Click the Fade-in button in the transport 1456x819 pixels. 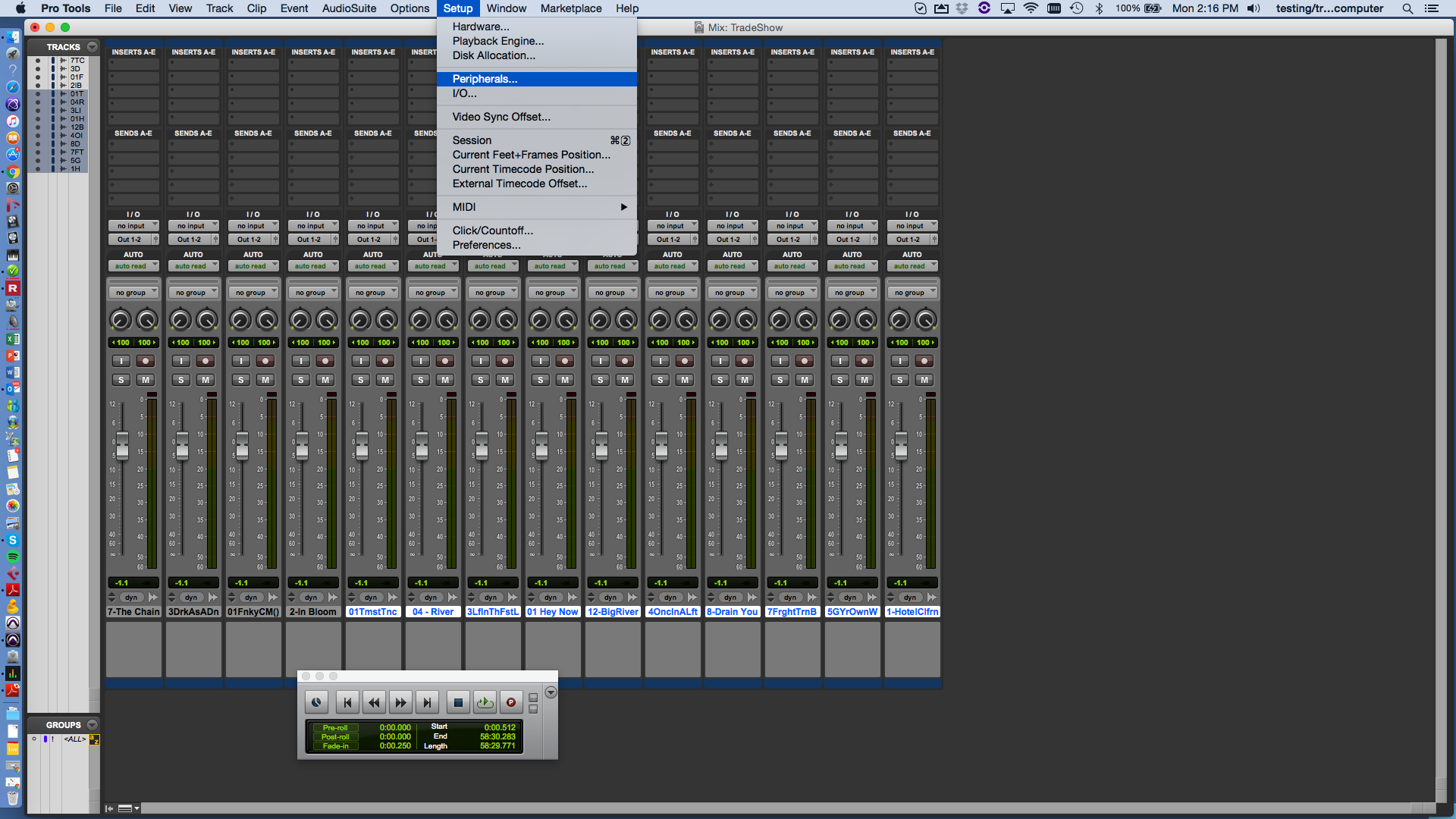(334, 746)
